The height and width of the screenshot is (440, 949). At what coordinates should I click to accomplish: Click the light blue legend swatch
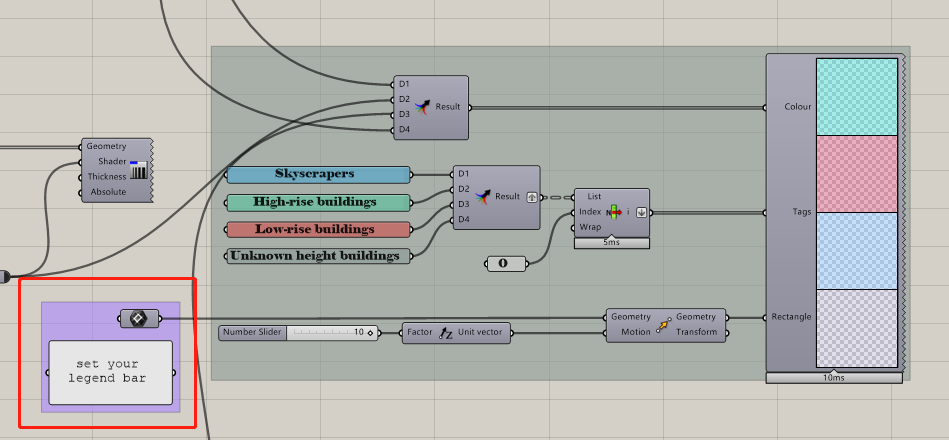click(x=856, y=251)
